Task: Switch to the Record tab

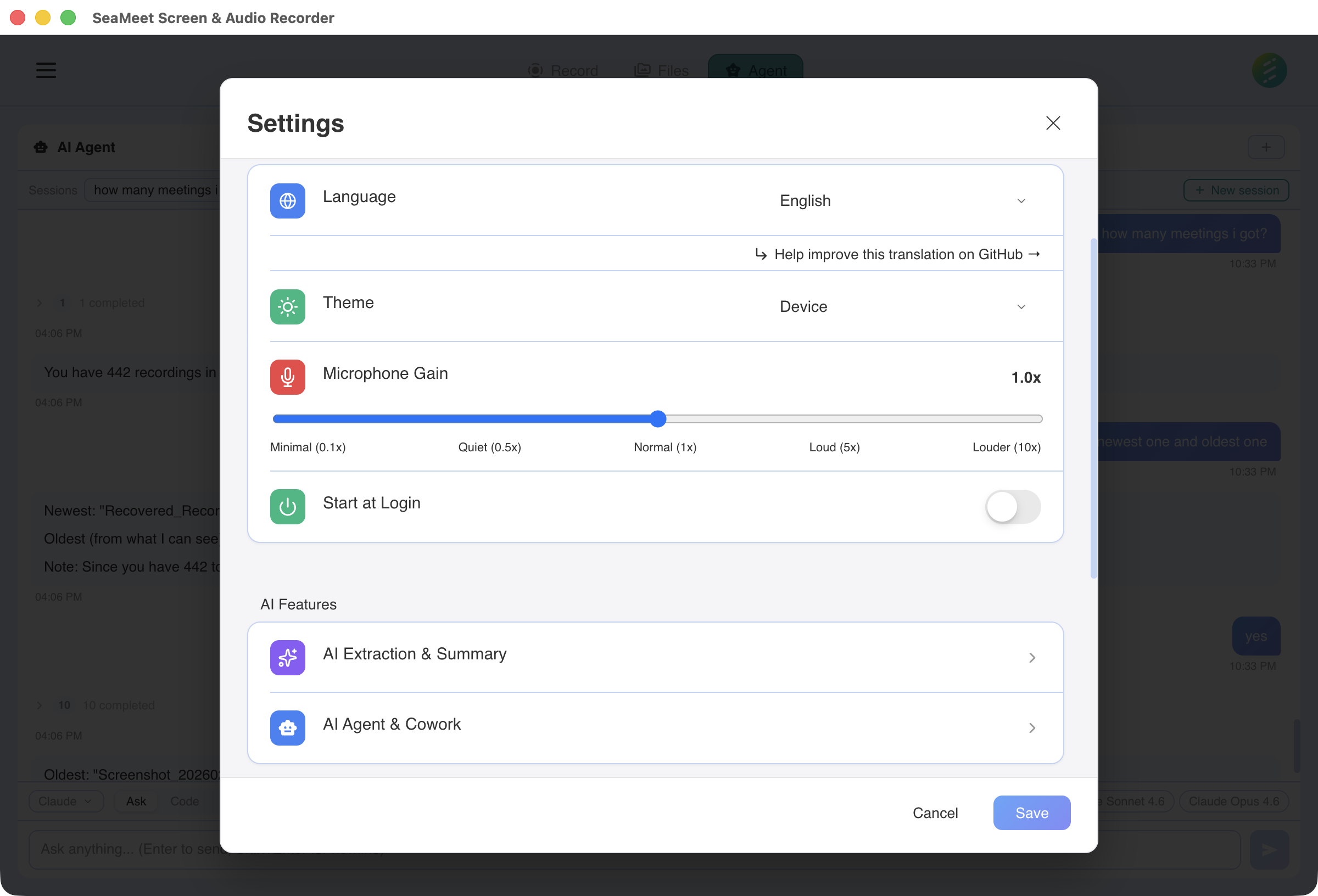Action: click(x=564, y=70)
